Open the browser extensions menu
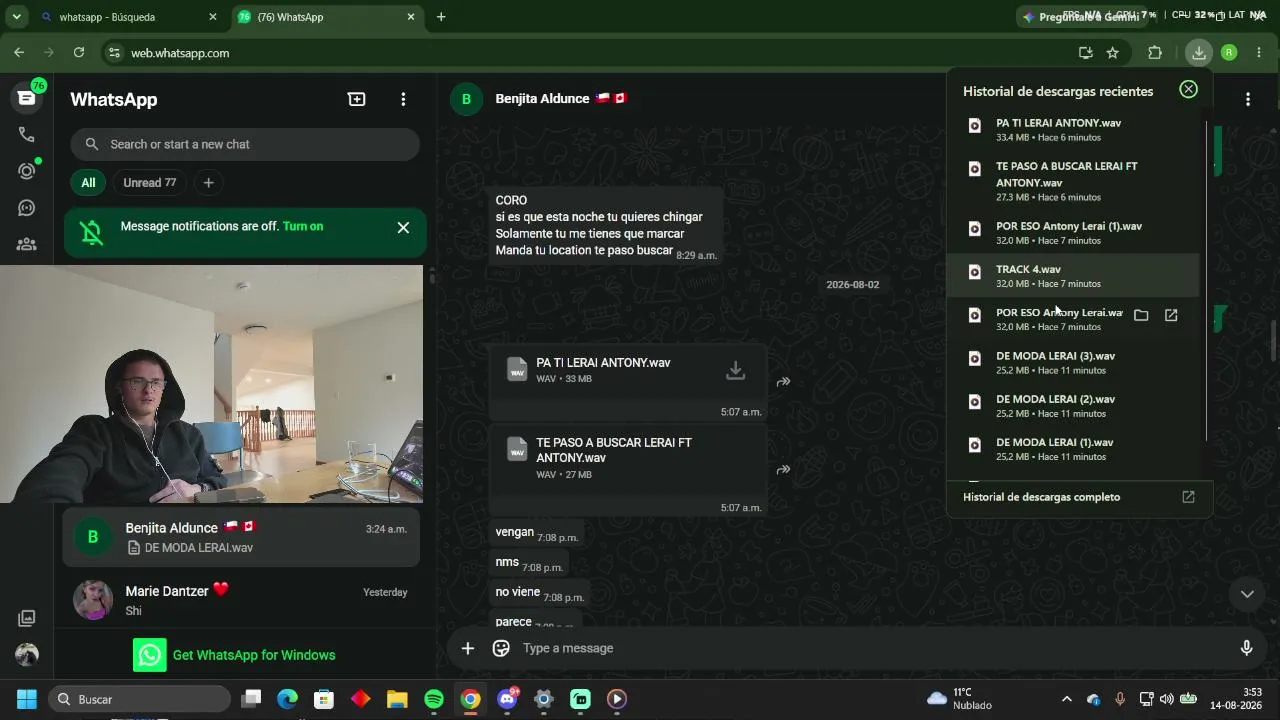 pyautogui.click(x=1155, y=53)
